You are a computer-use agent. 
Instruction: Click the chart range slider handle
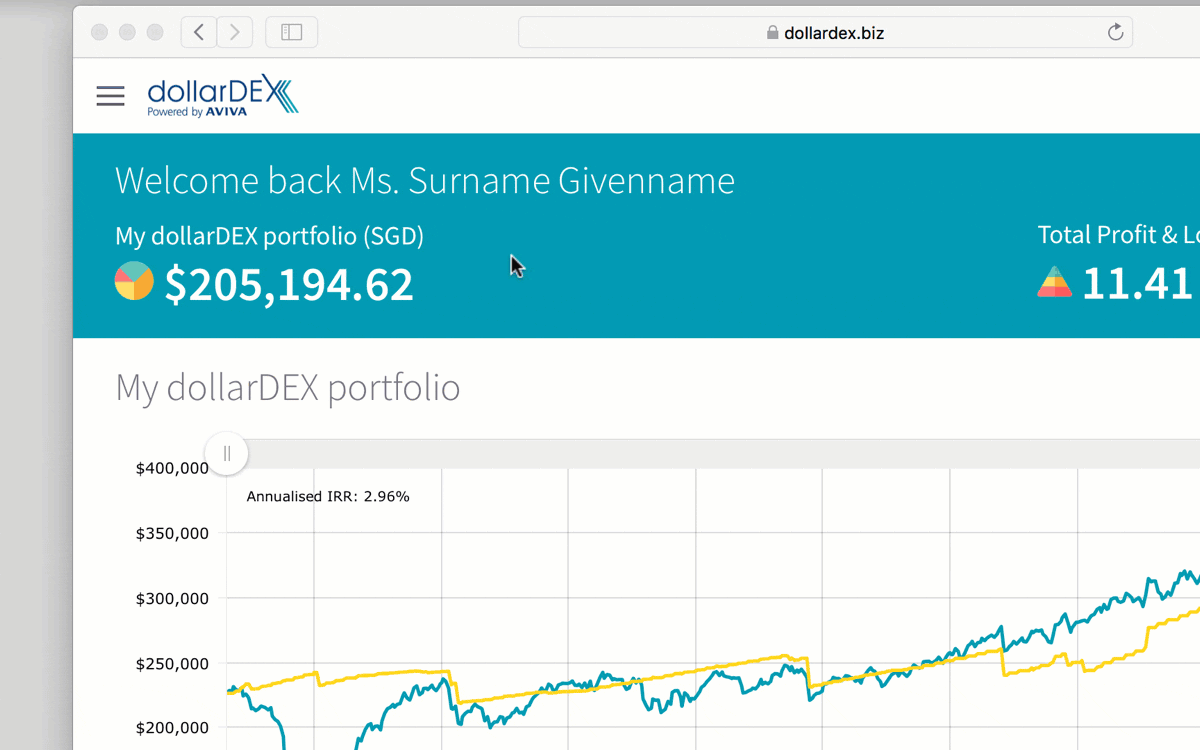tap(227, 454)
